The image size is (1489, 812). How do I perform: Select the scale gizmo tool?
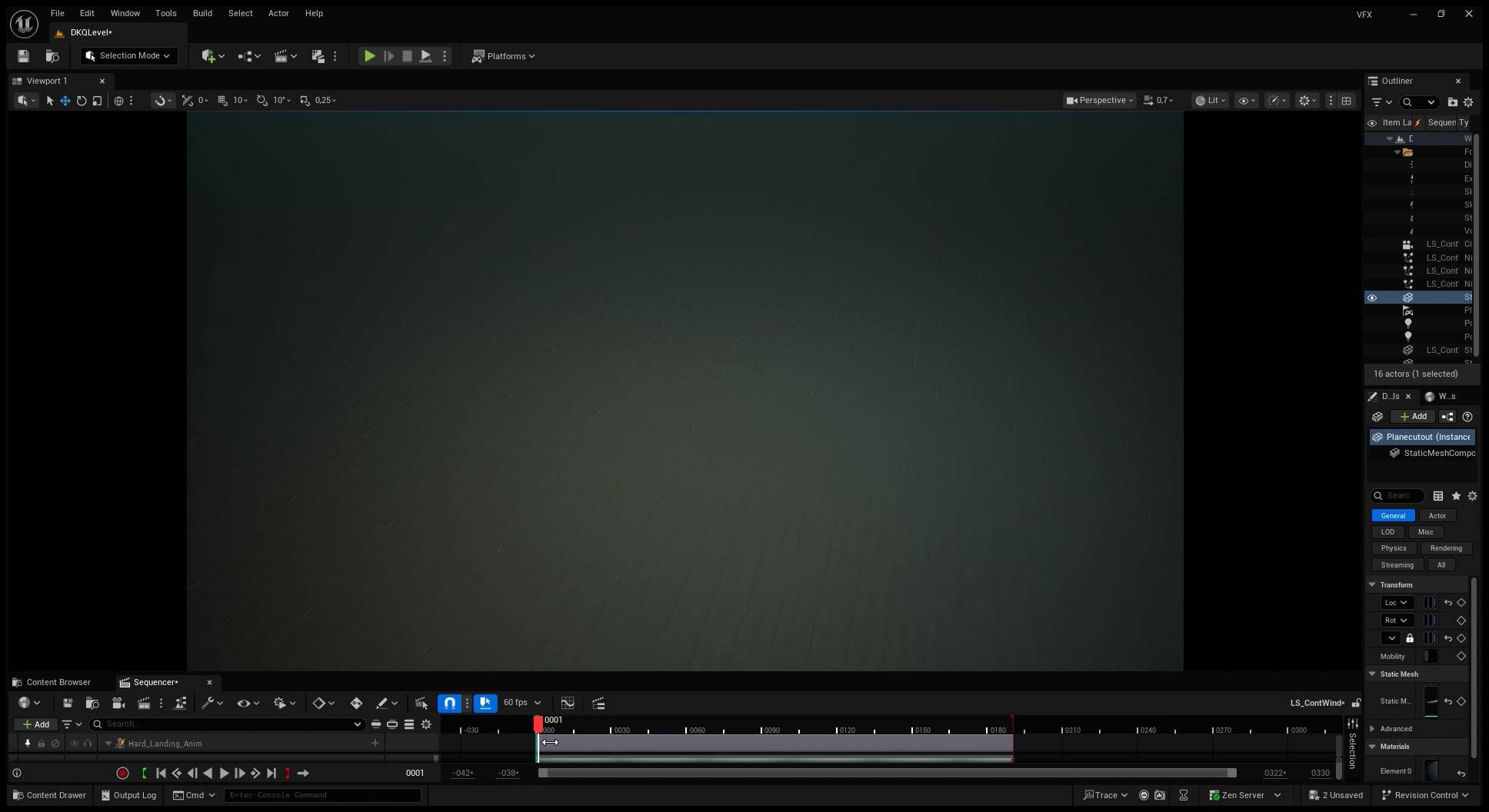click(x=97, y=101)
